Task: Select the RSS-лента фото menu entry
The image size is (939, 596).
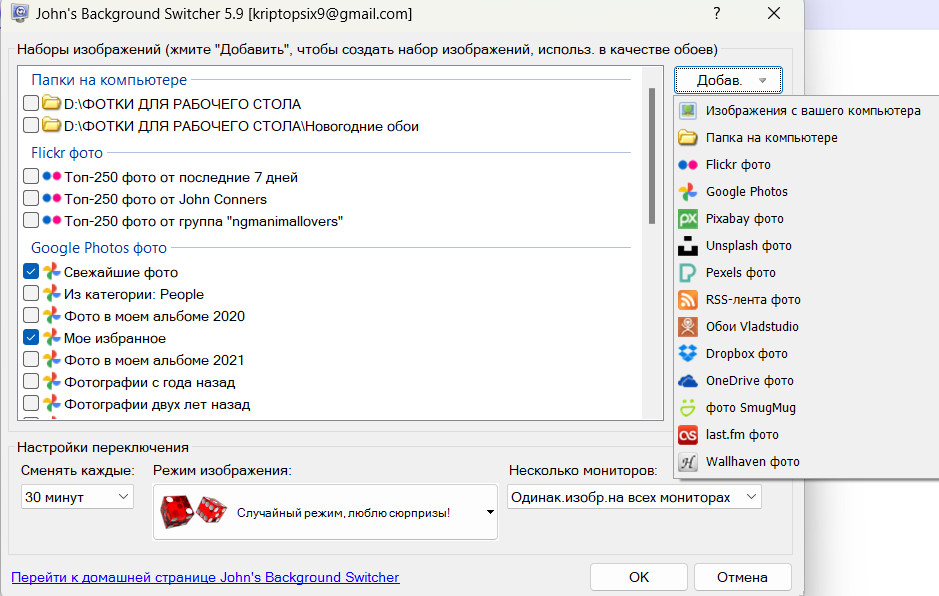Action: tap(806, 299)
